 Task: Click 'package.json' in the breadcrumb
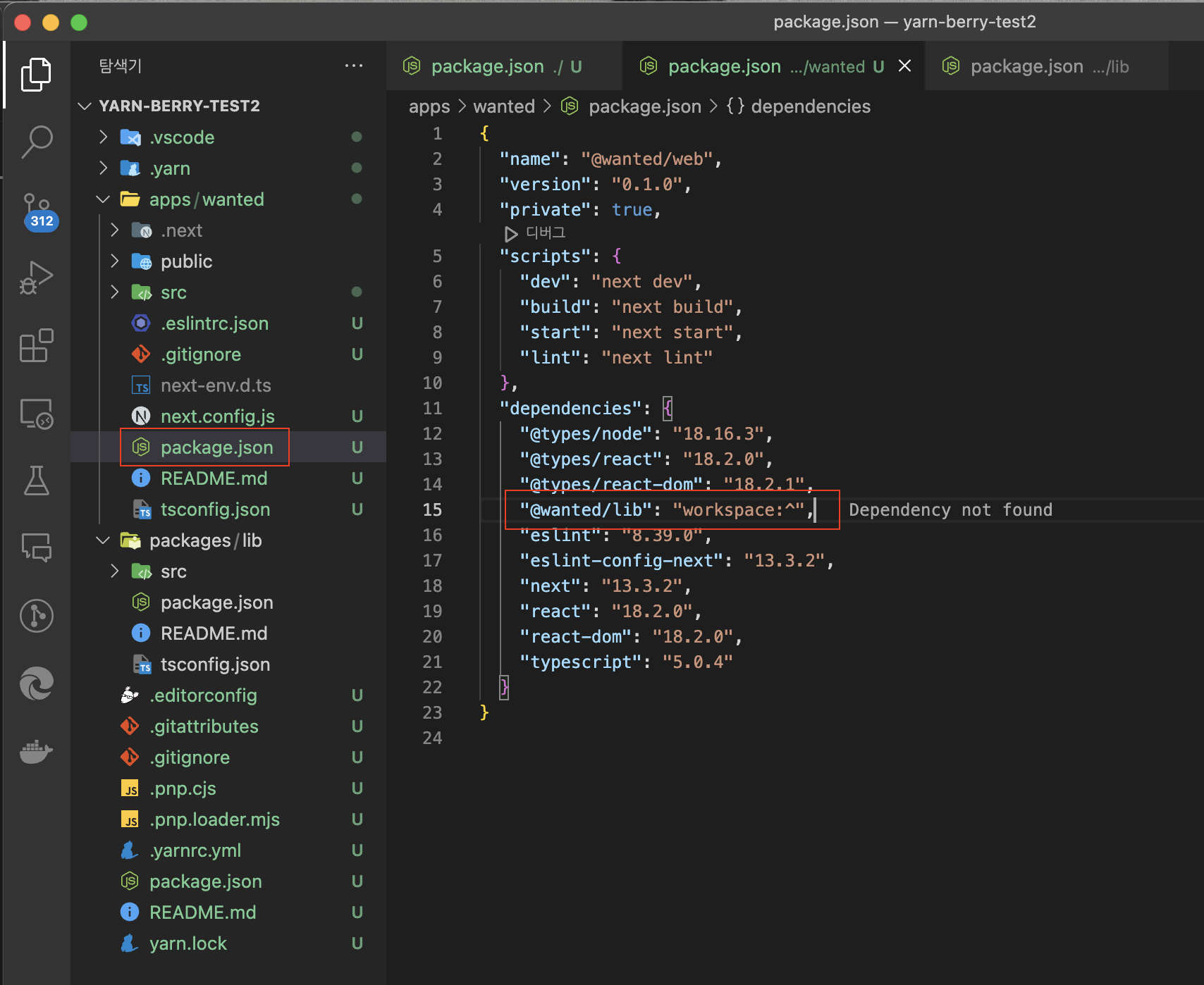point(645,106)
